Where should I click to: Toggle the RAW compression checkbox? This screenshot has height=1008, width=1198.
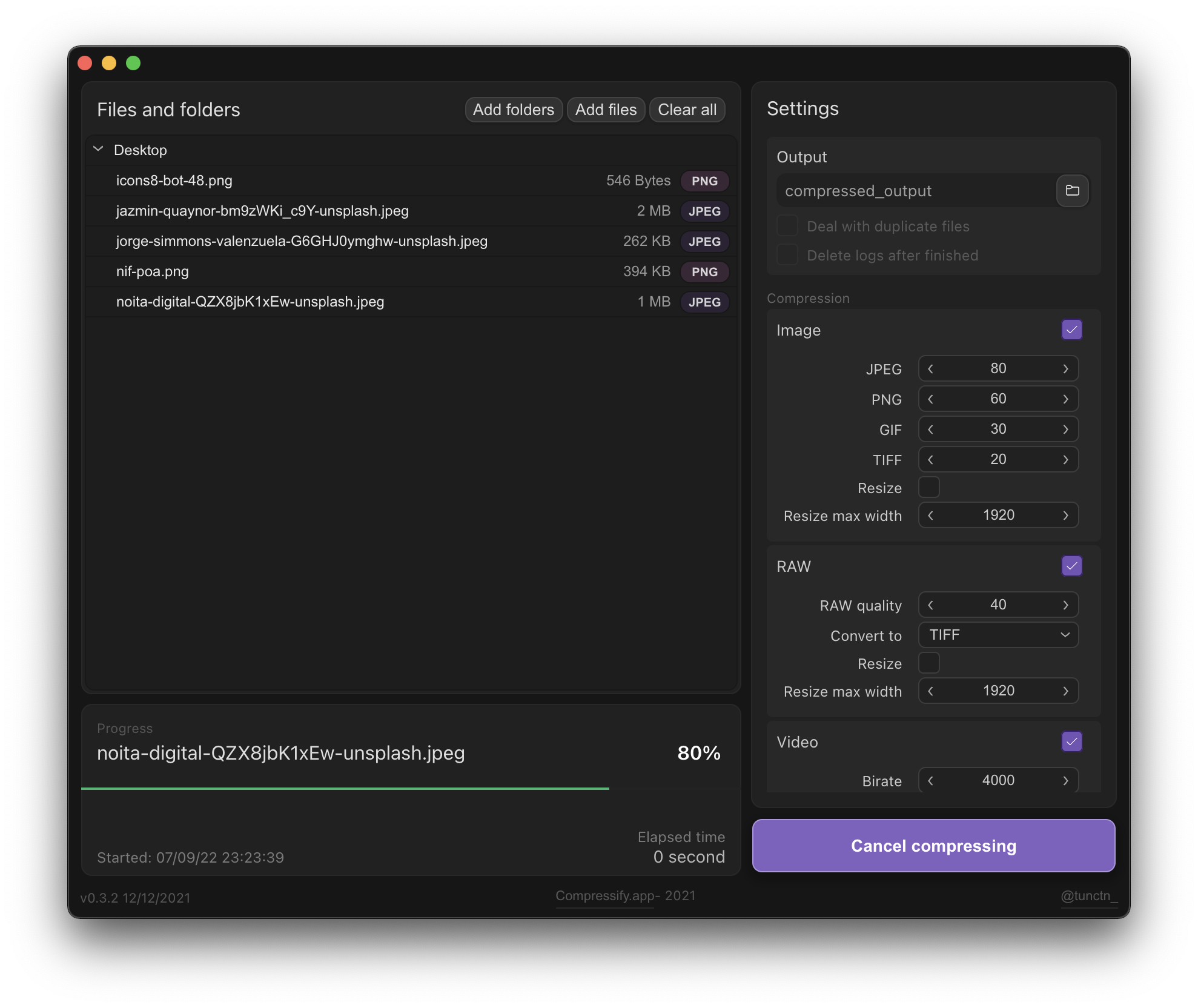(x=1071, y=566)
